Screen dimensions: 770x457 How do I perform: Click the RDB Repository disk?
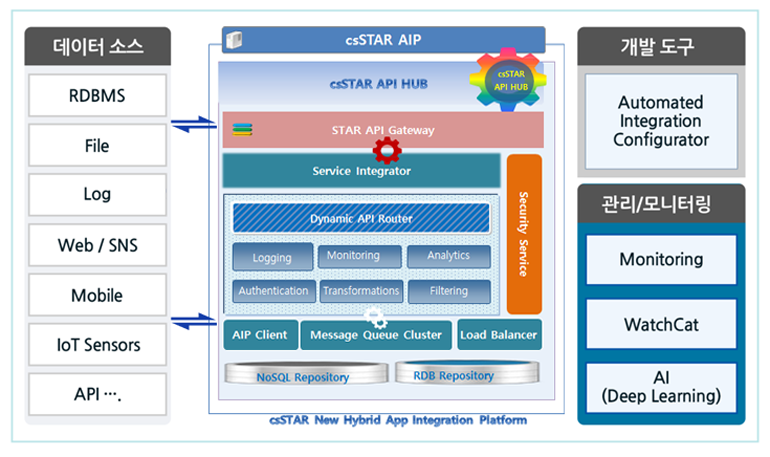point(467,373)
